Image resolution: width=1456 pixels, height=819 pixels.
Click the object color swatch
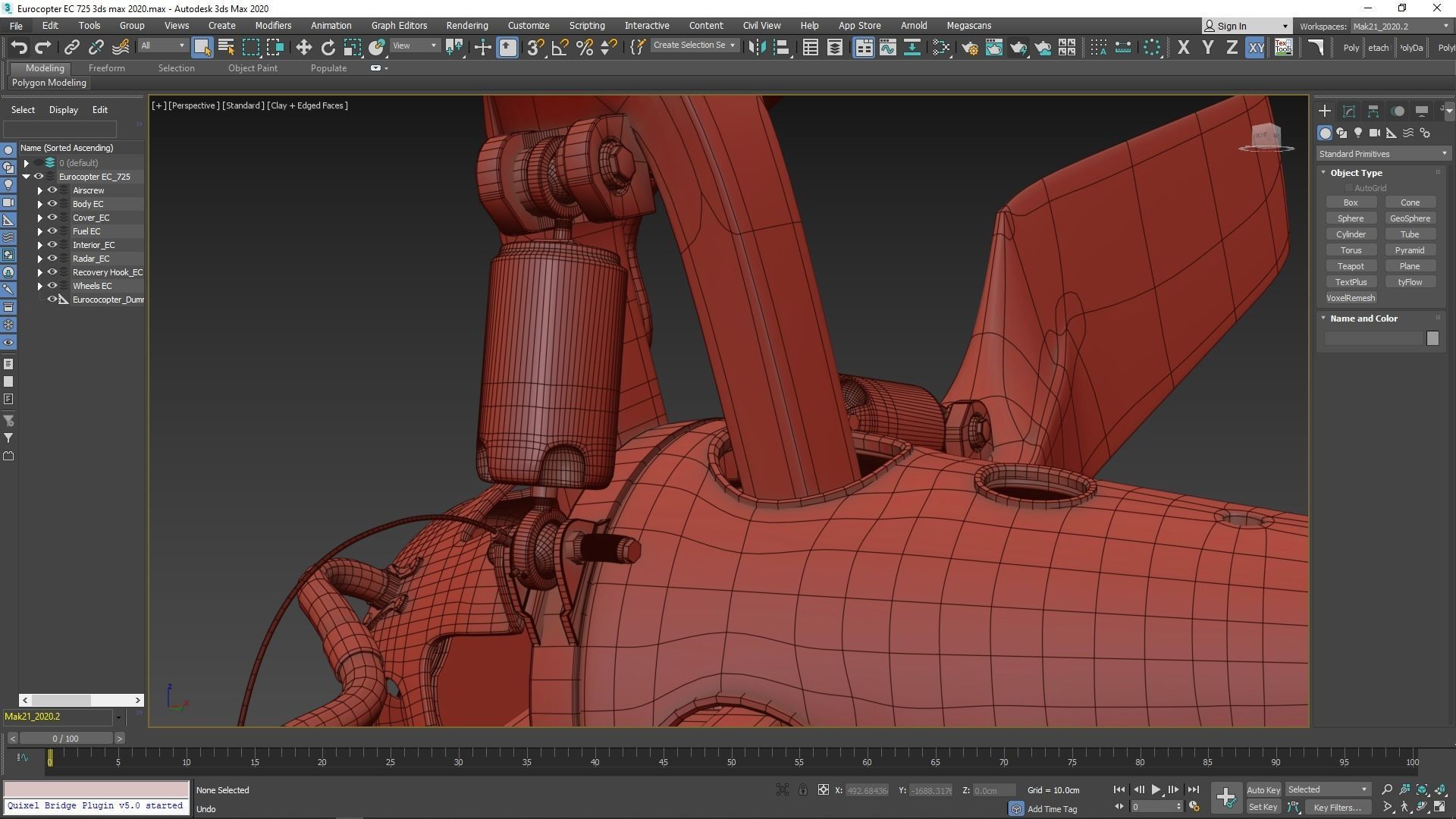(x=1432, y=338)
